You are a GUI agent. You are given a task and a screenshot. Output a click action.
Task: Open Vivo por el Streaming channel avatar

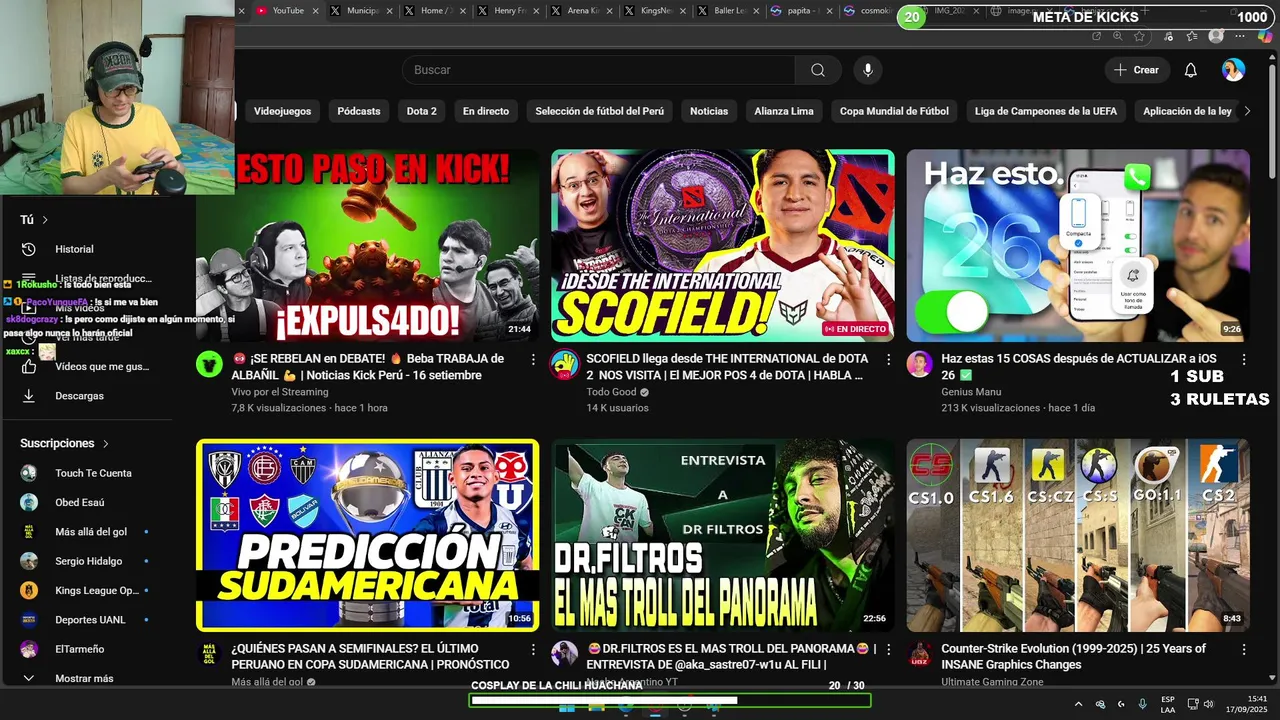(x=209, y=364)
